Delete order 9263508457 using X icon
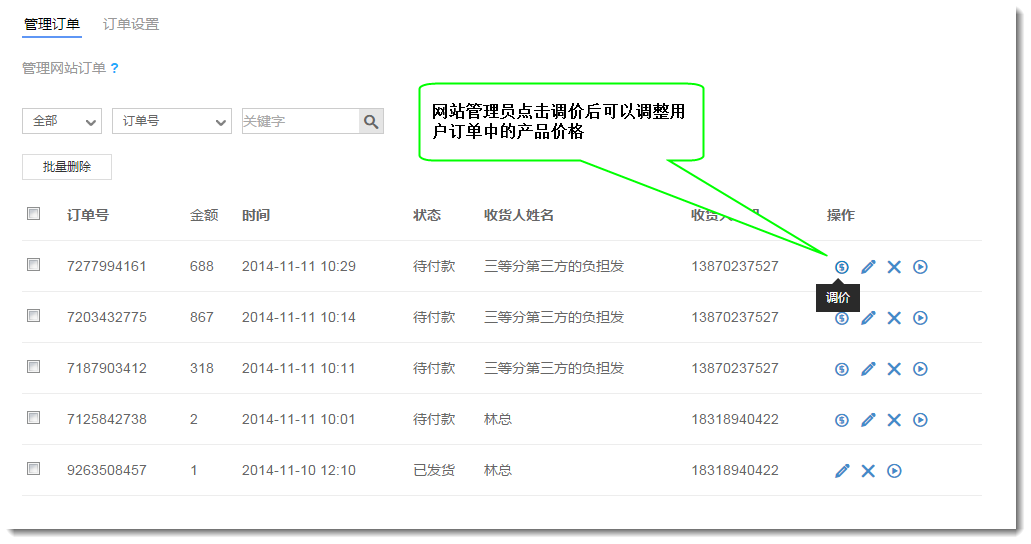Viewport: 1031px width, 544px height. tap(868, 471)
